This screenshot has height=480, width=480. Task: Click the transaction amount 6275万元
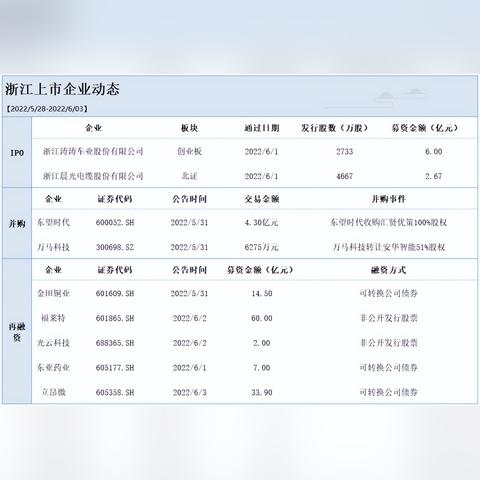pos(262,247)
